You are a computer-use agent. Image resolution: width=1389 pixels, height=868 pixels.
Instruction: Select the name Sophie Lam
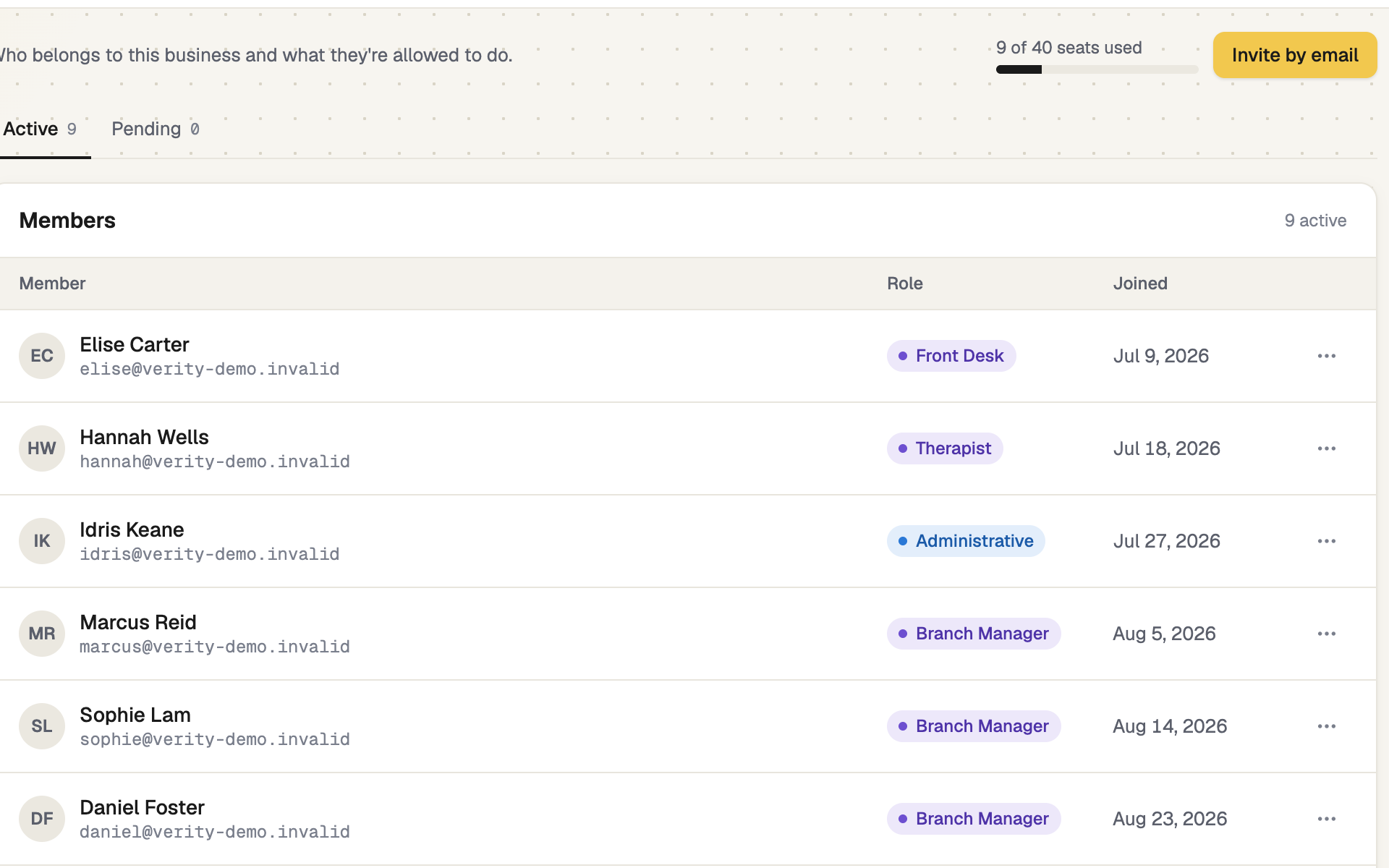pyautogui.click(x=135, y=715)
